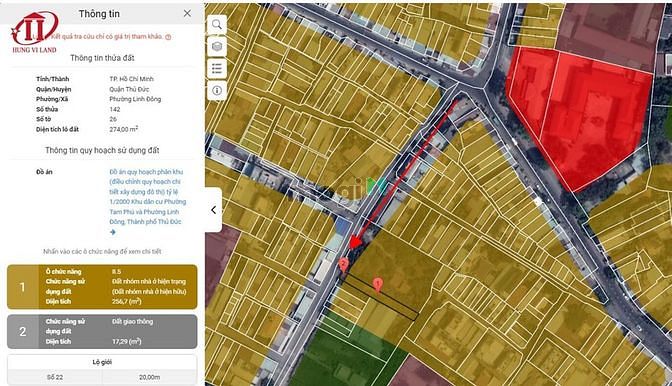Click the 274,00 m² lot area value
Viewport: 672px width, 386px height.
pos(123,129)
